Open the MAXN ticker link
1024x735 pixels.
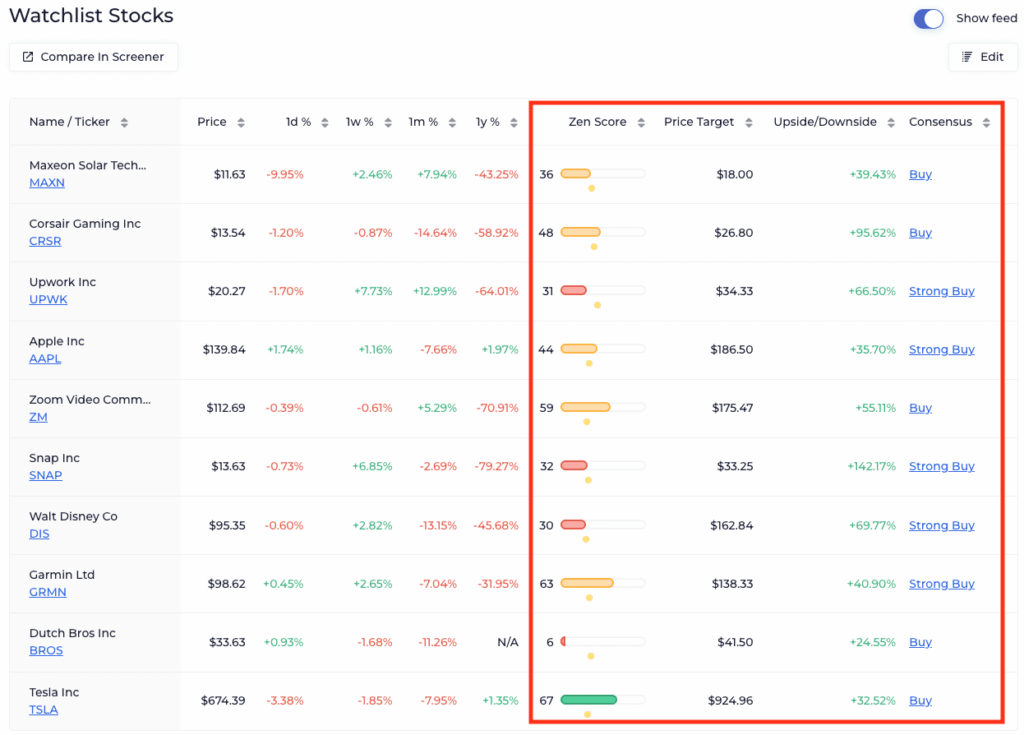45,183
